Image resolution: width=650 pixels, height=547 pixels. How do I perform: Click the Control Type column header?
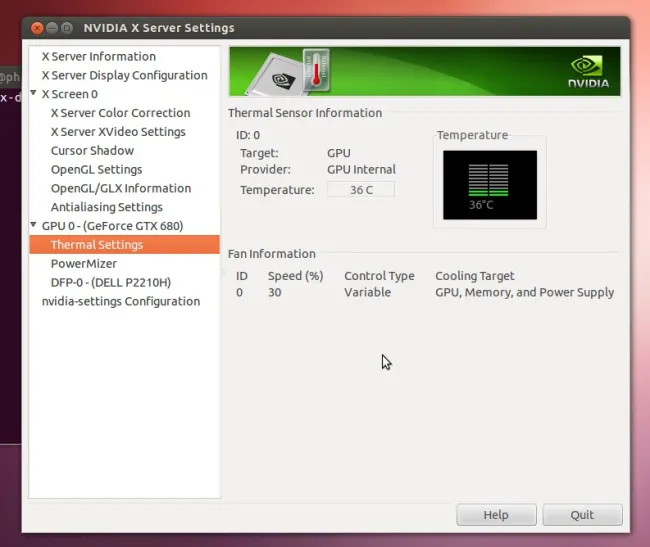click(x=379, y=276)
